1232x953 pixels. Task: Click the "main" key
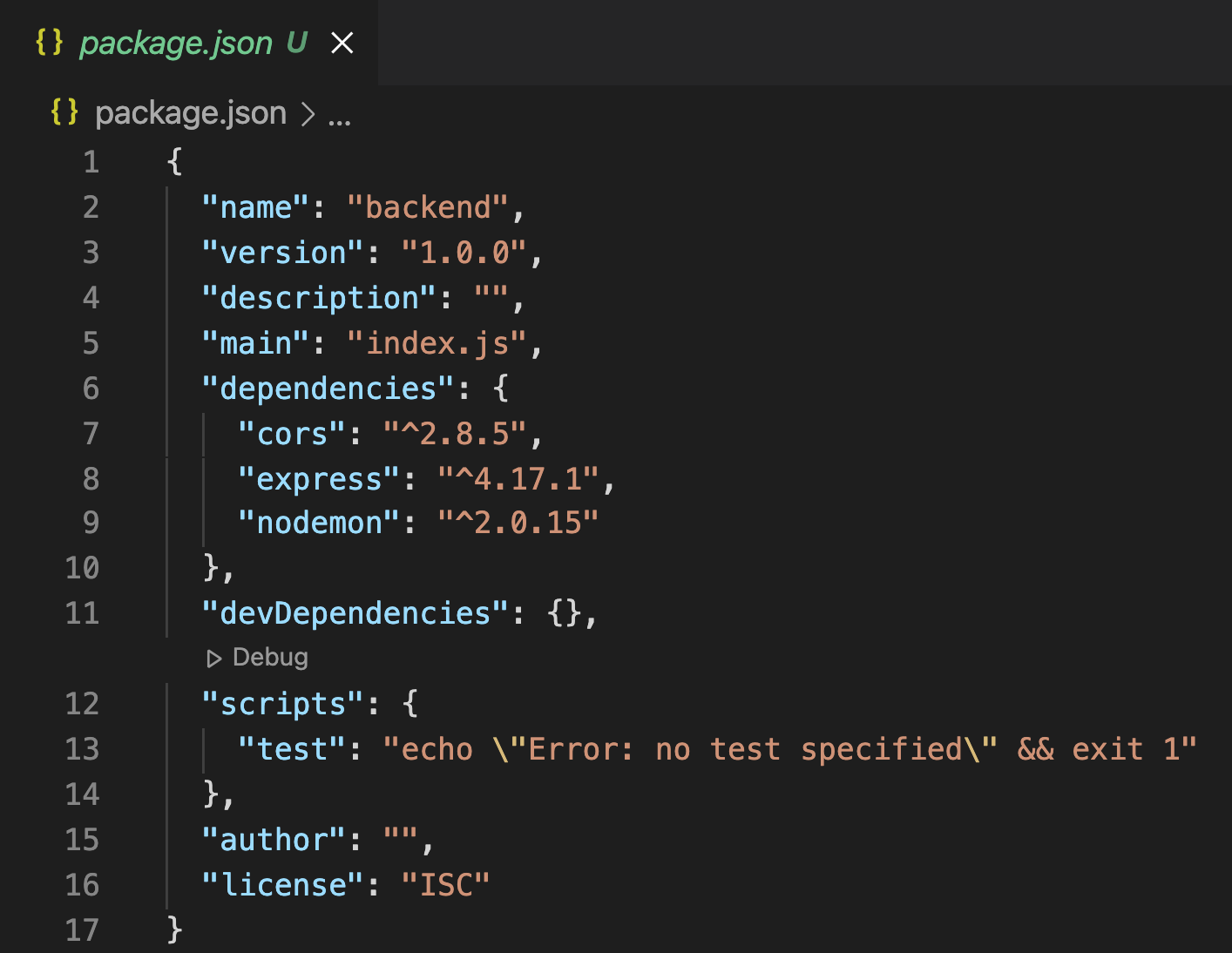point(256,343)
